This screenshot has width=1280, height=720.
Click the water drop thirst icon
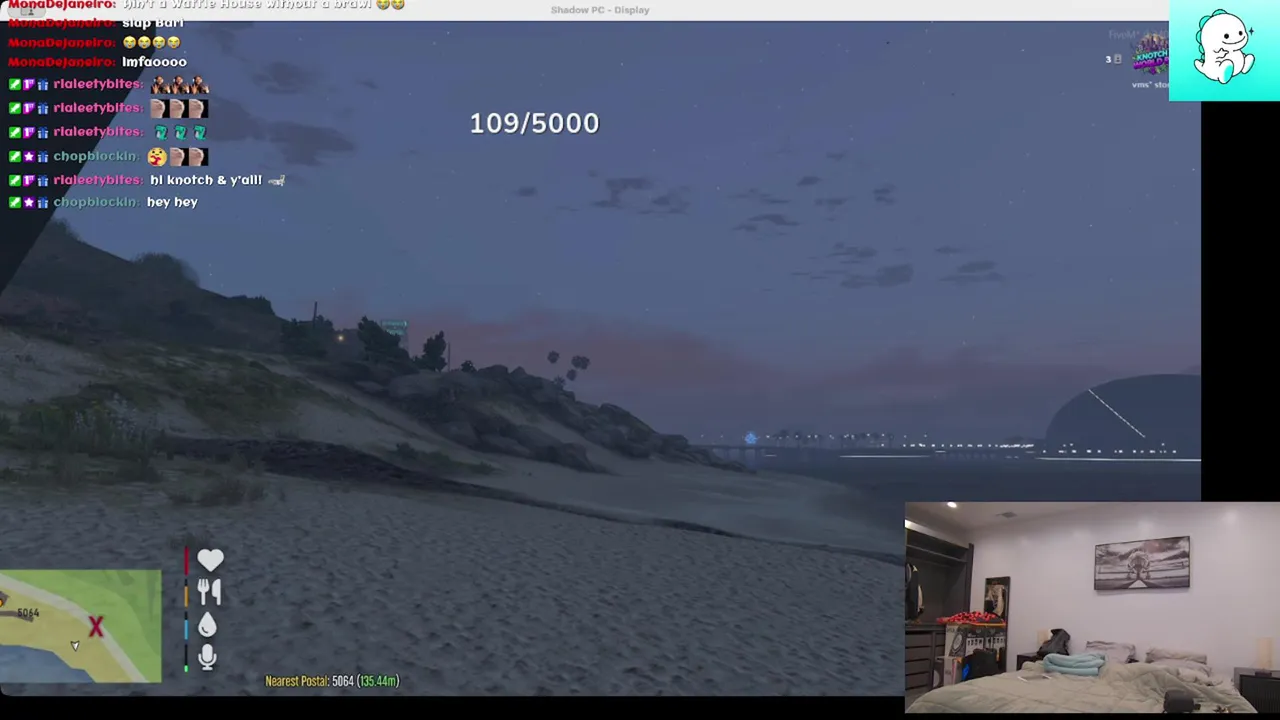point(207,625)
